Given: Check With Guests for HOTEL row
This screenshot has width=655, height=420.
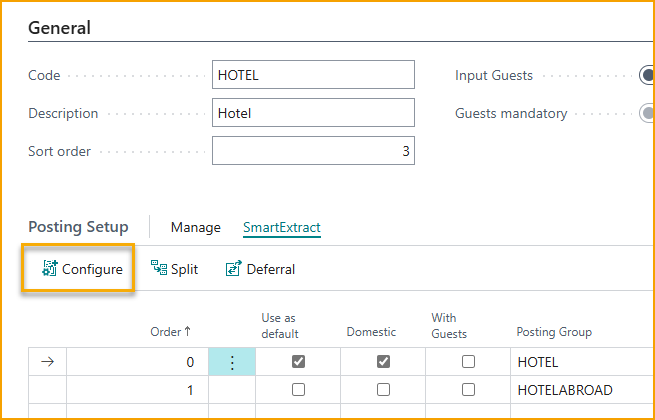Looking at the screenshot, I should coord(468,363).
